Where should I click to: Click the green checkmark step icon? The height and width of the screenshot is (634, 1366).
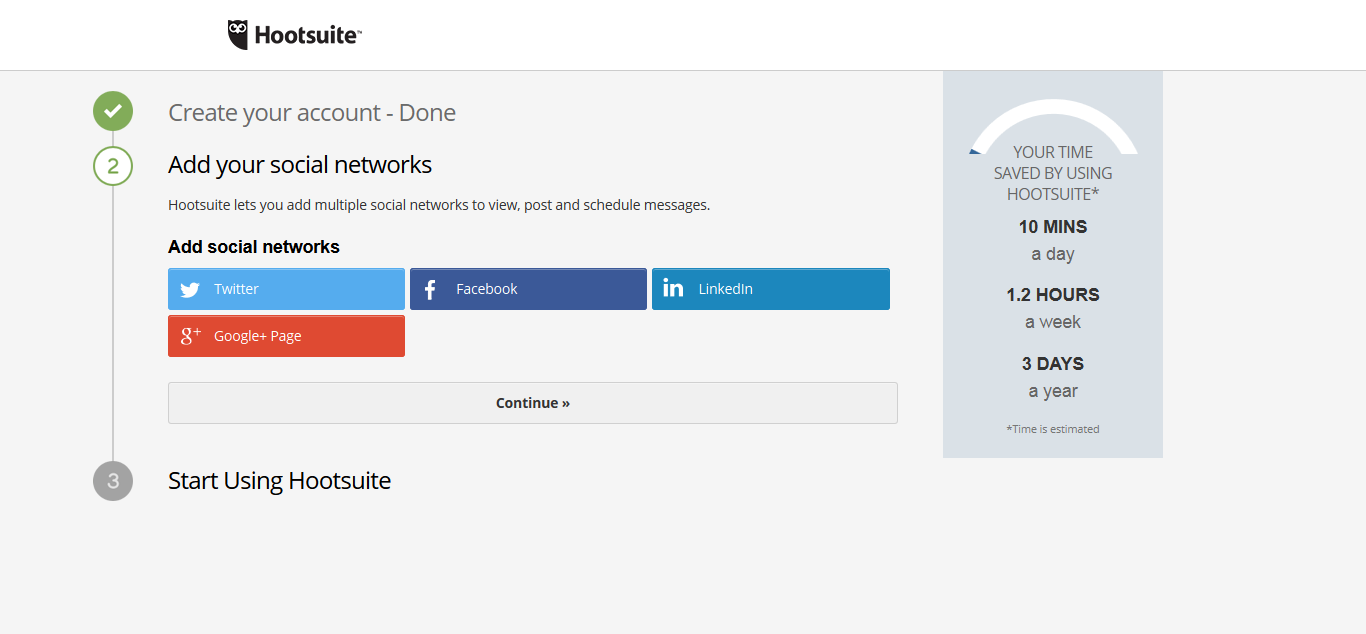[x=113, y=111]
